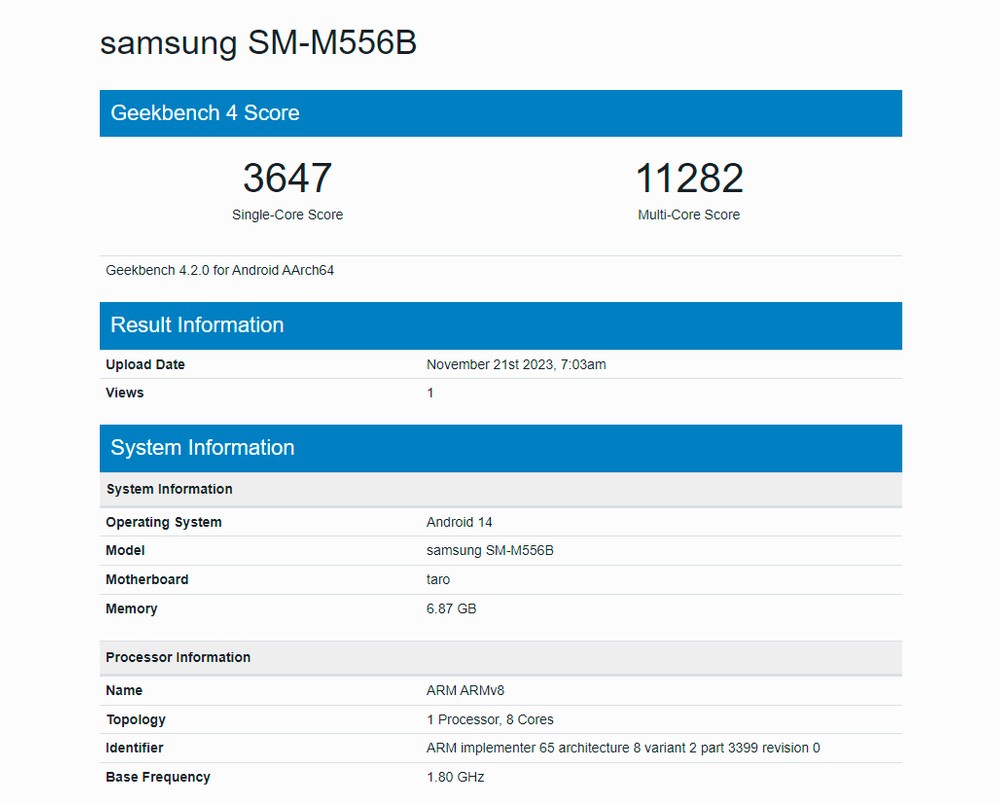Screen dimensions: 1000x804
Task: Click the Identifier row label
Action: (x=135, y=748)
